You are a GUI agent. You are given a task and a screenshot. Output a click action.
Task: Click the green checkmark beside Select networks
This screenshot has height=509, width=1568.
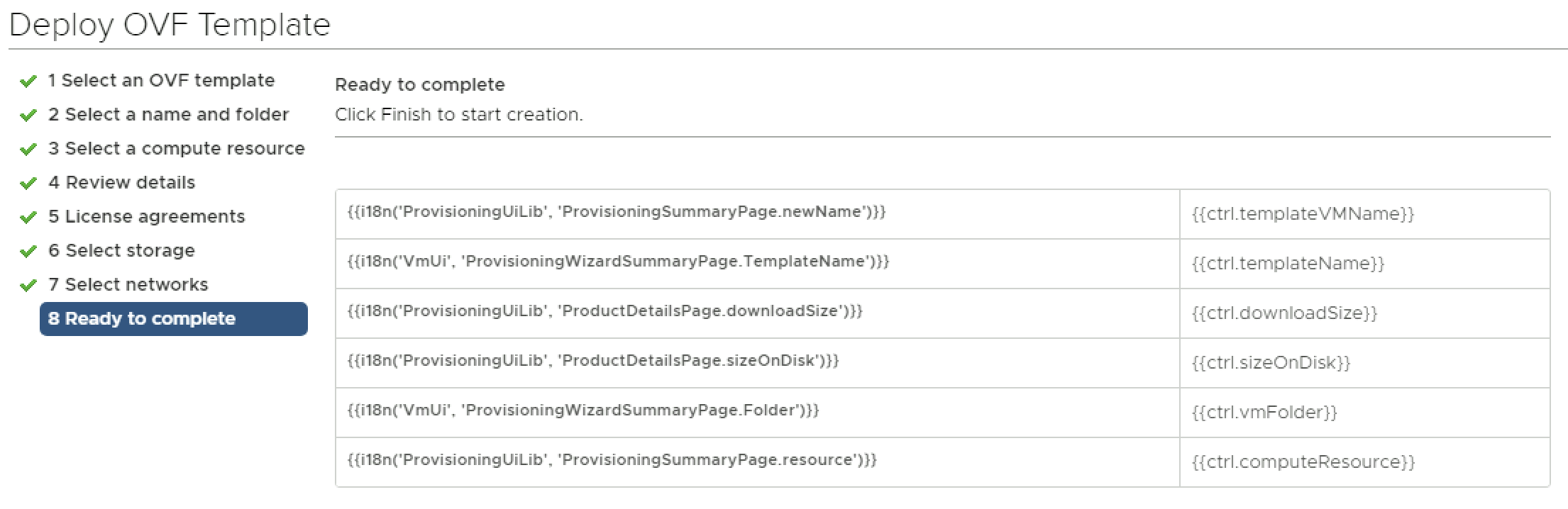28,286
